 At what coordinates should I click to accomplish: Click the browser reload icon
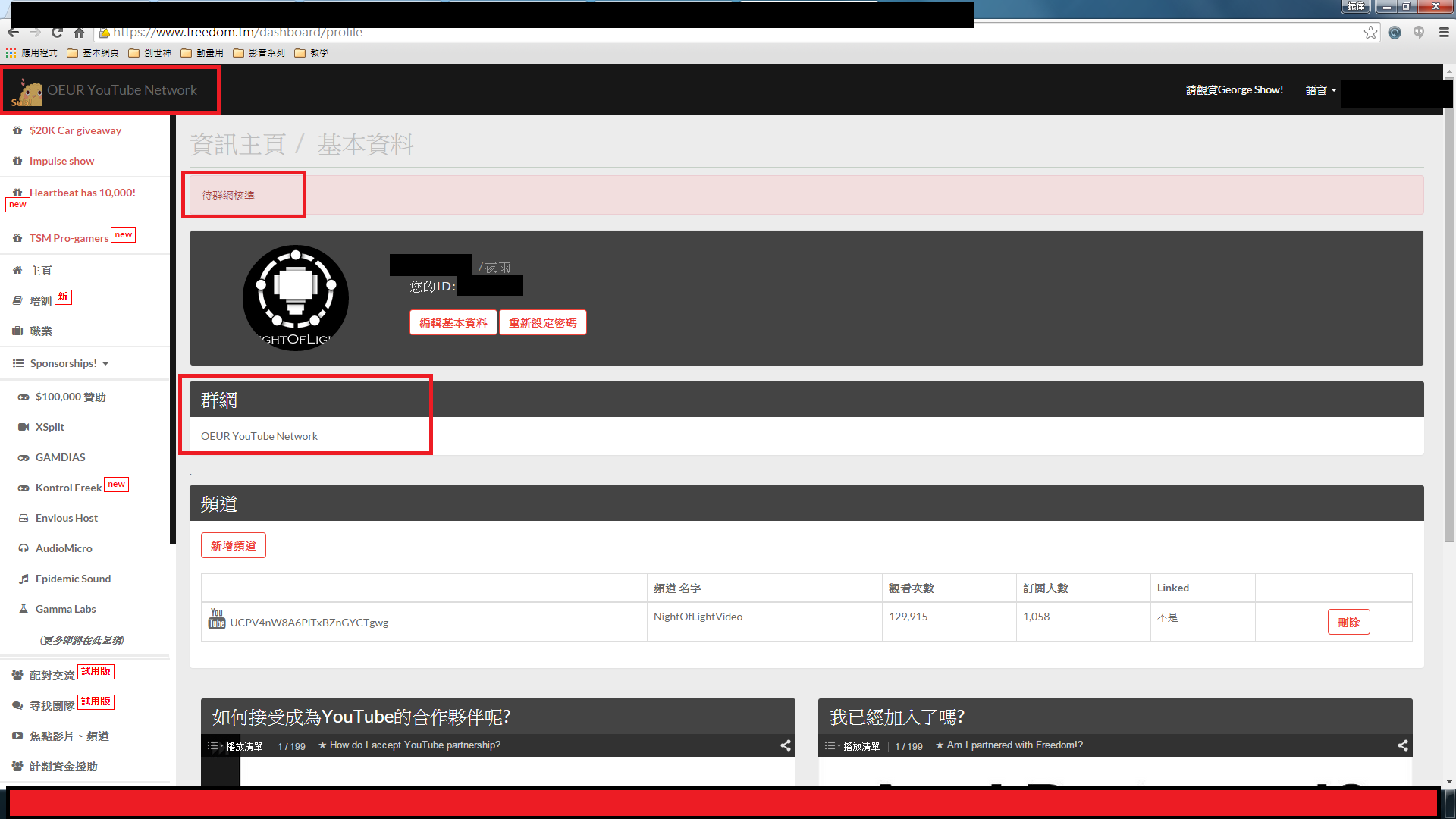(x=57, y=33)
